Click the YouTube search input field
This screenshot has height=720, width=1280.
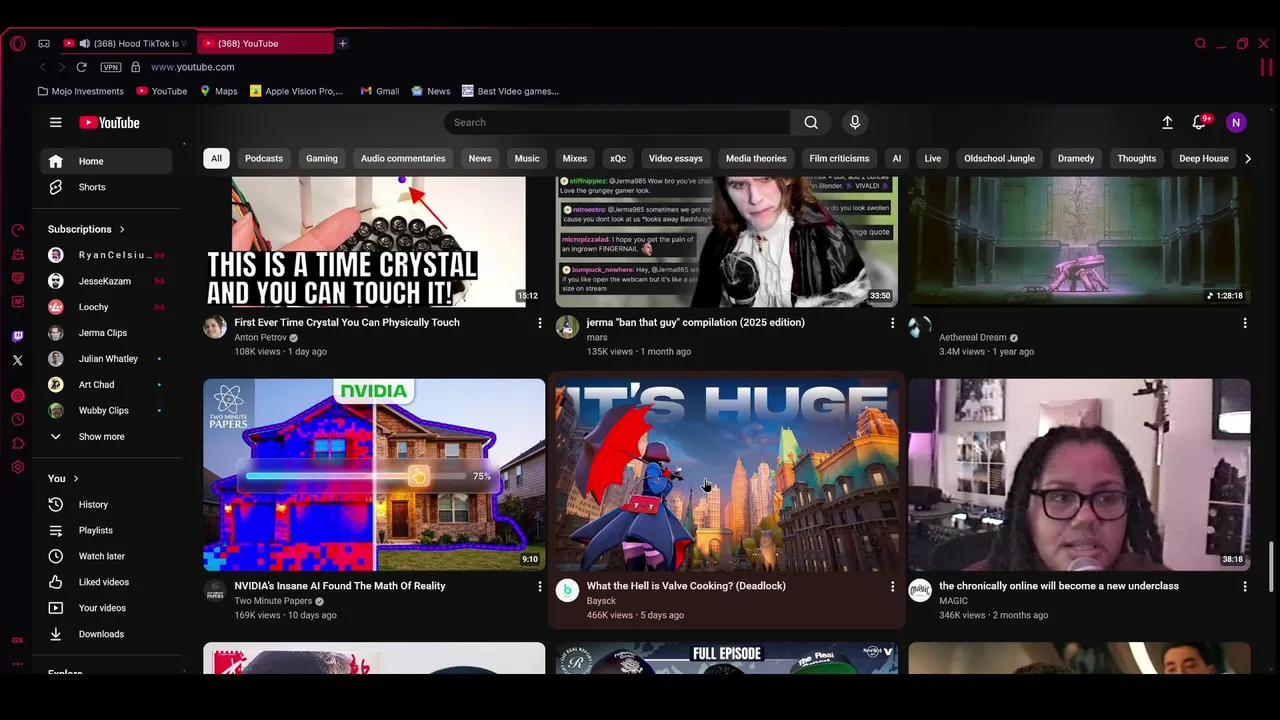[x=618, y=122]
